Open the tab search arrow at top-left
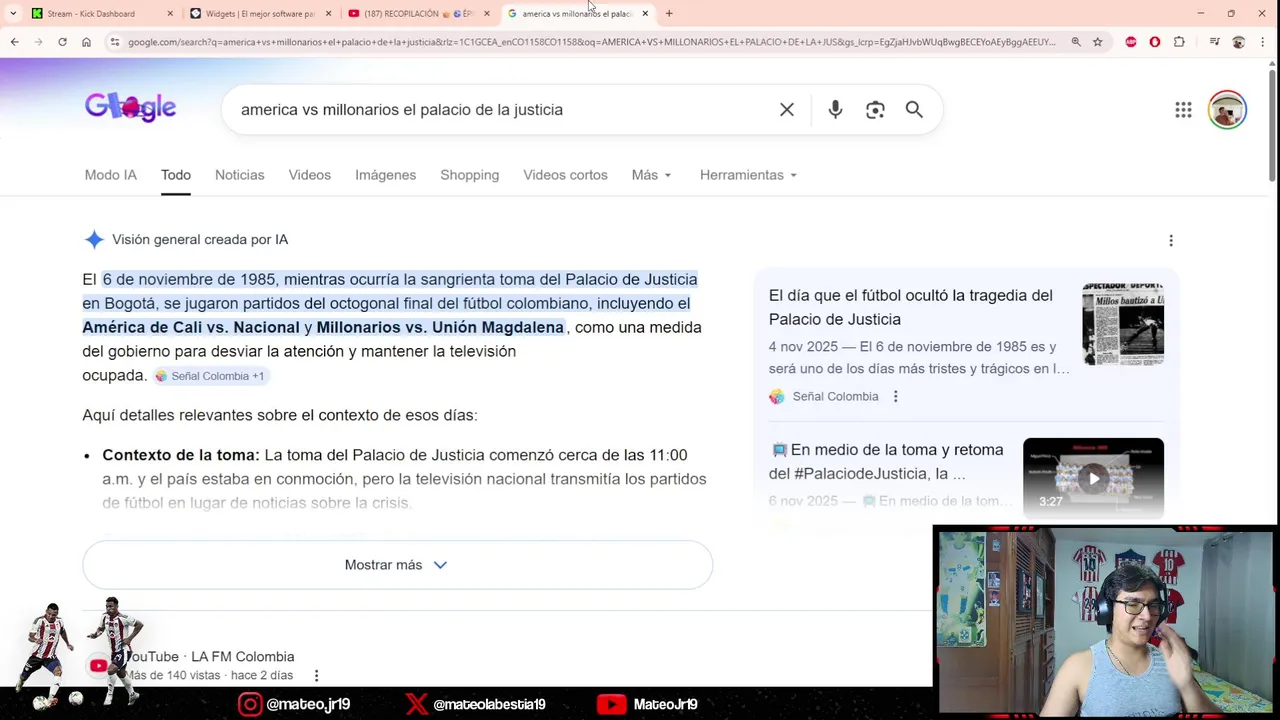The width and height of the screenshot is (1280, 720). tap(12, 13)
